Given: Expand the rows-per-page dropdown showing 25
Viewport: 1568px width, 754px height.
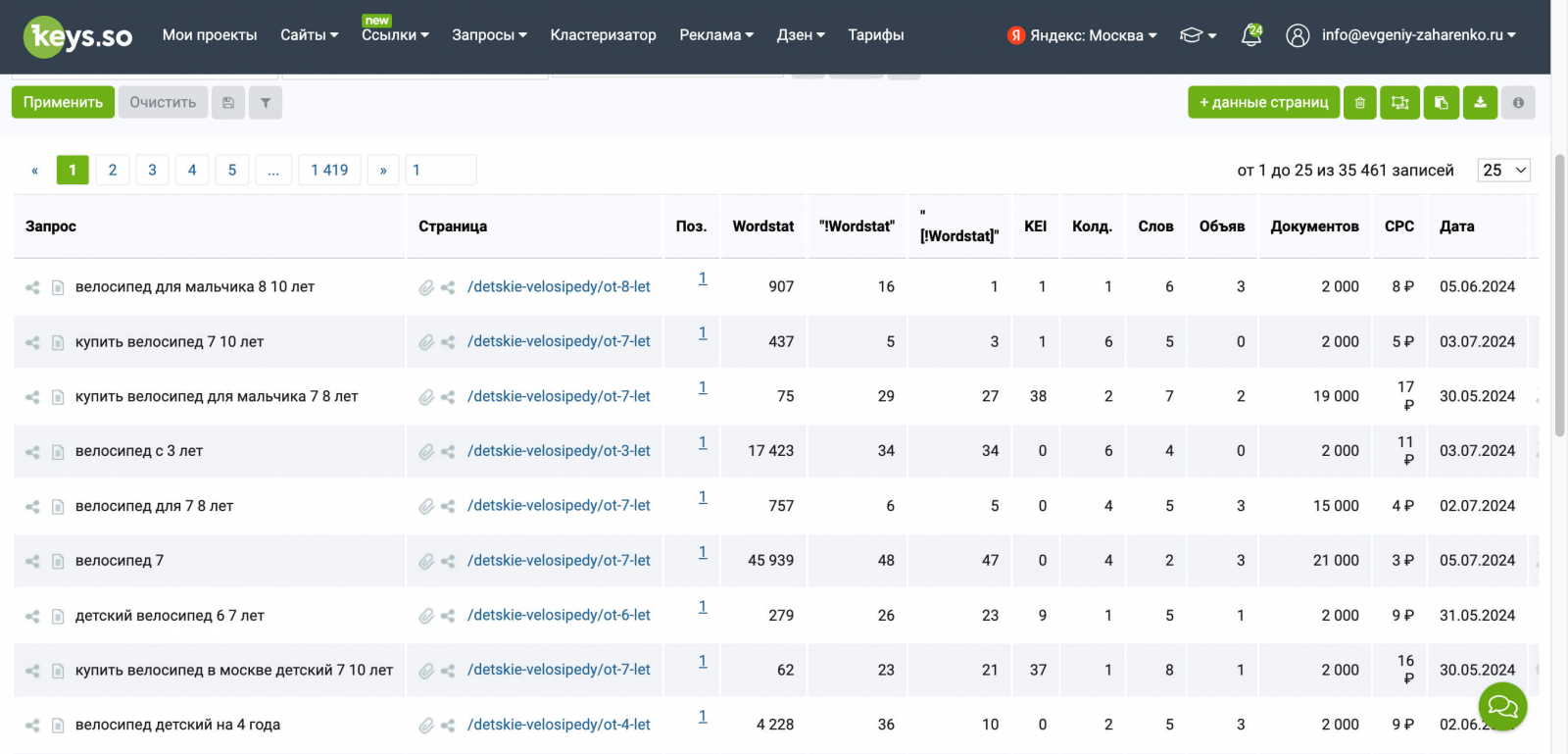Looking at the screenshot, I should (x=1503, y=171).
